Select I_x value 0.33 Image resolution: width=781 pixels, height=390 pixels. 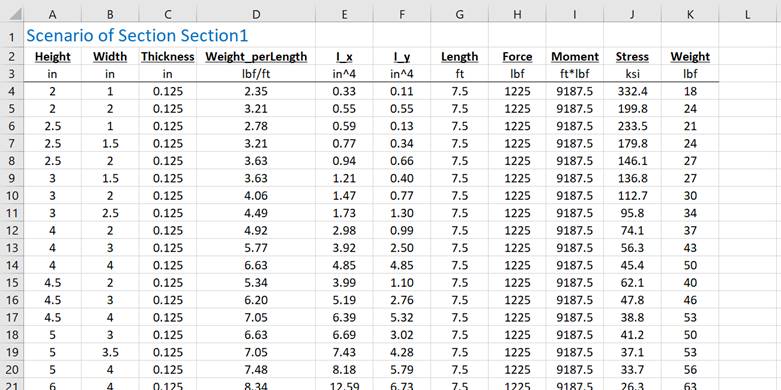(x=344, y=92)
